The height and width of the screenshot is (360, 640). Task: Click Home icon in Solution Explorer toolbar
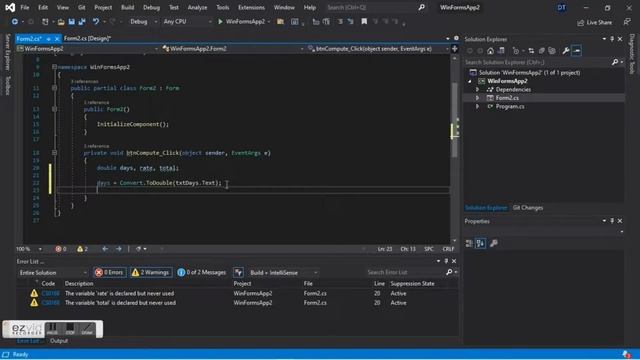[490, 51]
